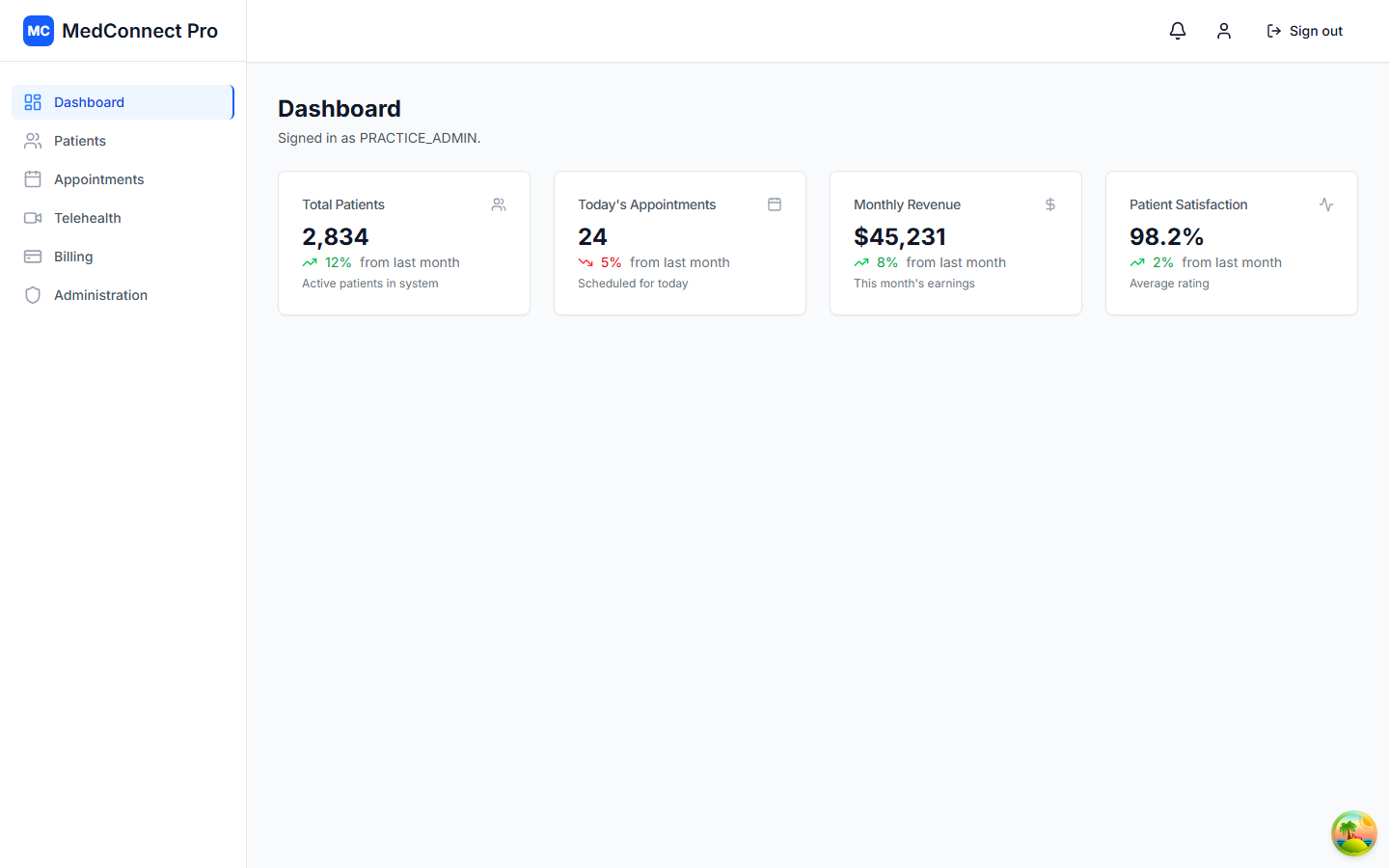Click calendar icon on Today's Appointments card
1389x868 pixels.
pyautogui.click(x=775, y=204)
